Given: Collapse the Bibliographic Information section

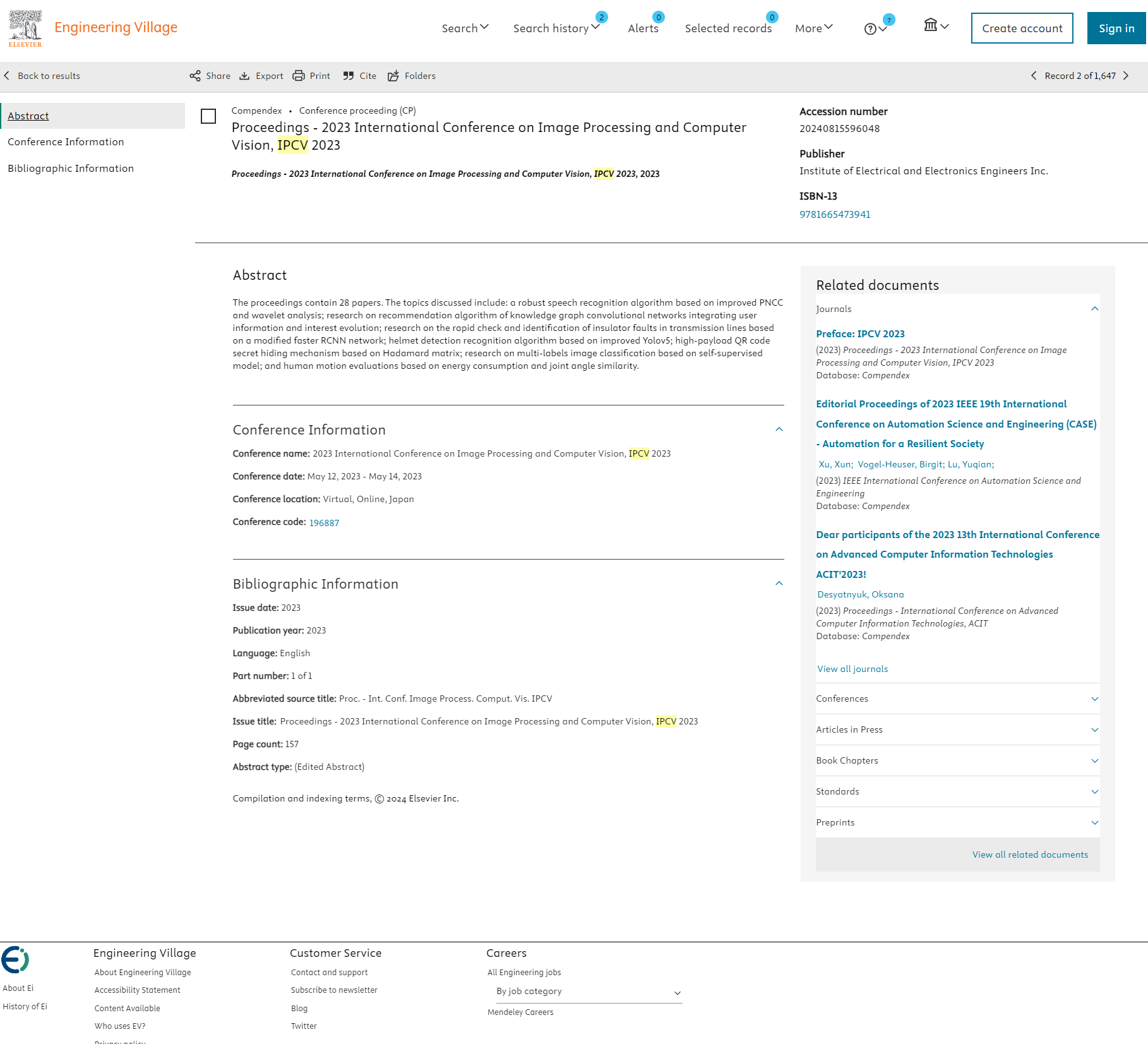Looking at the screenshot, I should click(779, 584).
